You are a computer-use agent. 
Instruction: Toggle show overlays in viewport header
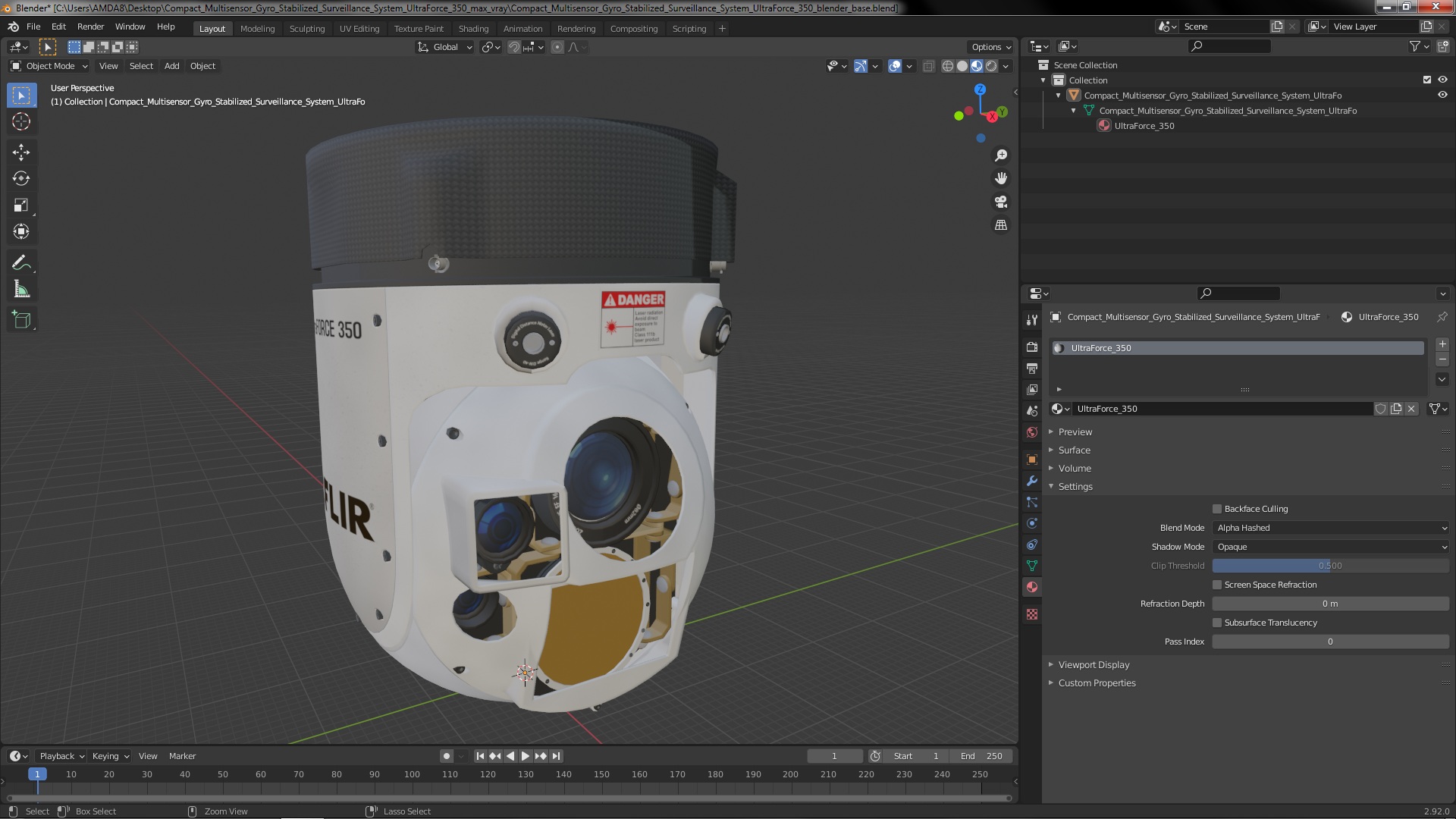(x=895, y=66)
